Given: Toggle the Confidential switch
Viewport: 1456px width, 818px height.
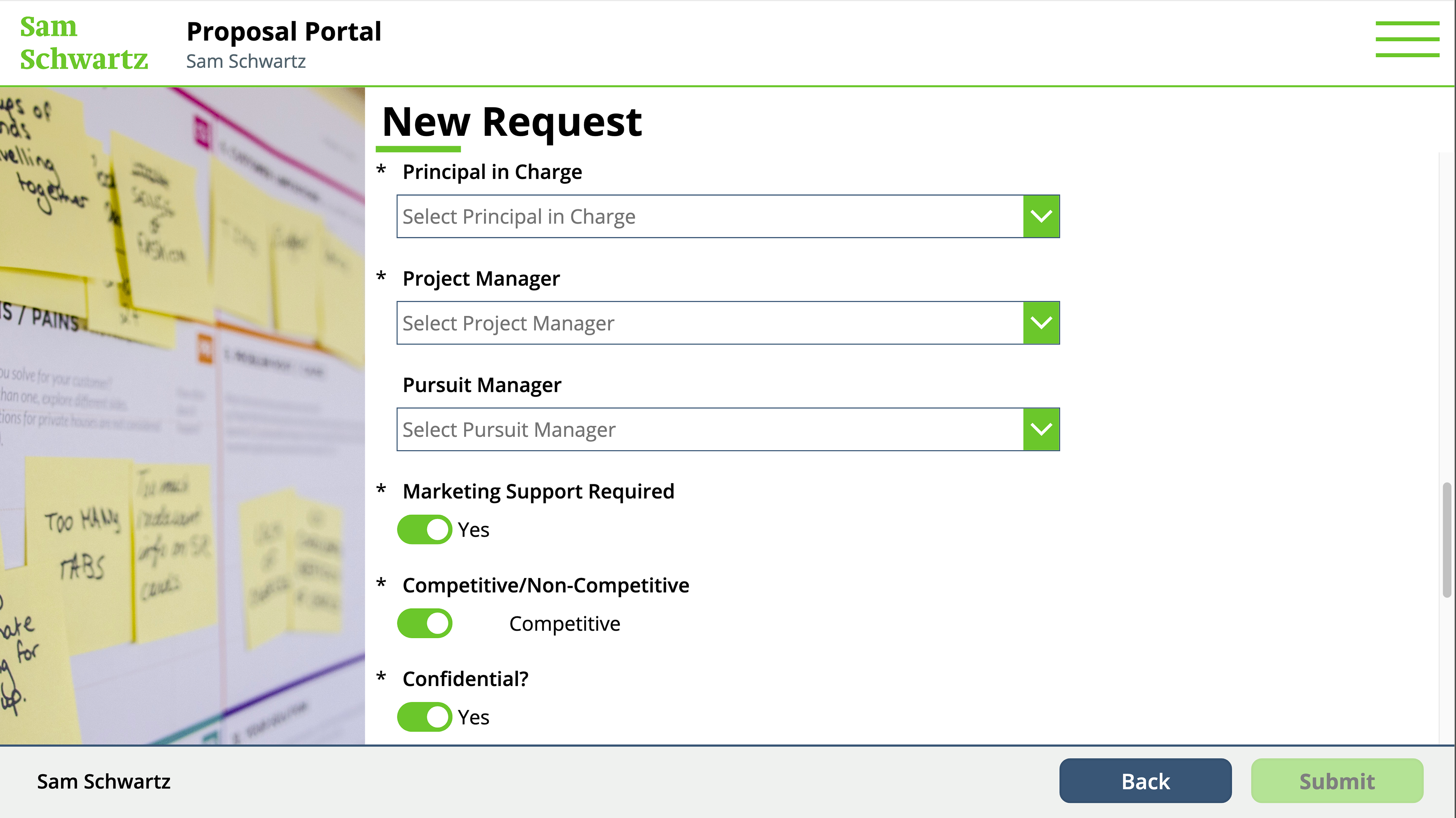Looking at the screenshot, I should coord(425,718).
